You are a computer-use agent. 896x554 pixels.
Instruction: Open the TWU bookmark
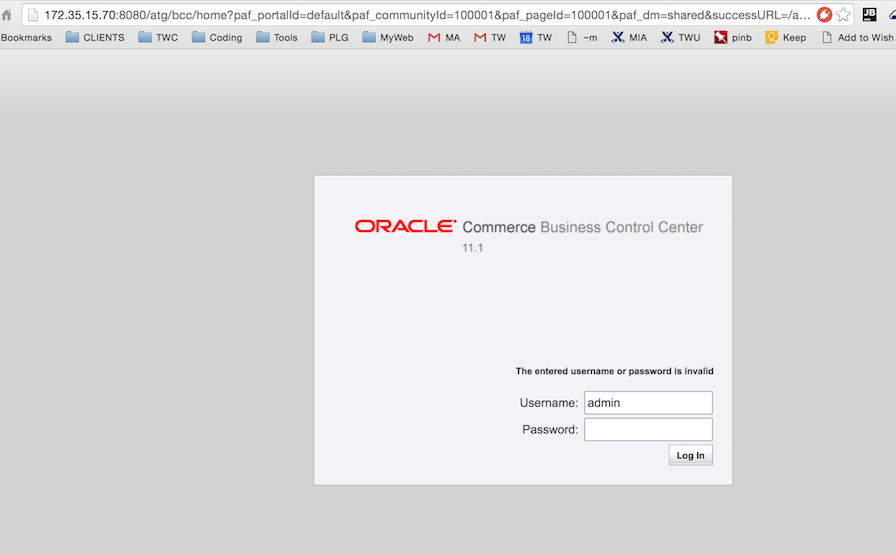click(681, 38)
